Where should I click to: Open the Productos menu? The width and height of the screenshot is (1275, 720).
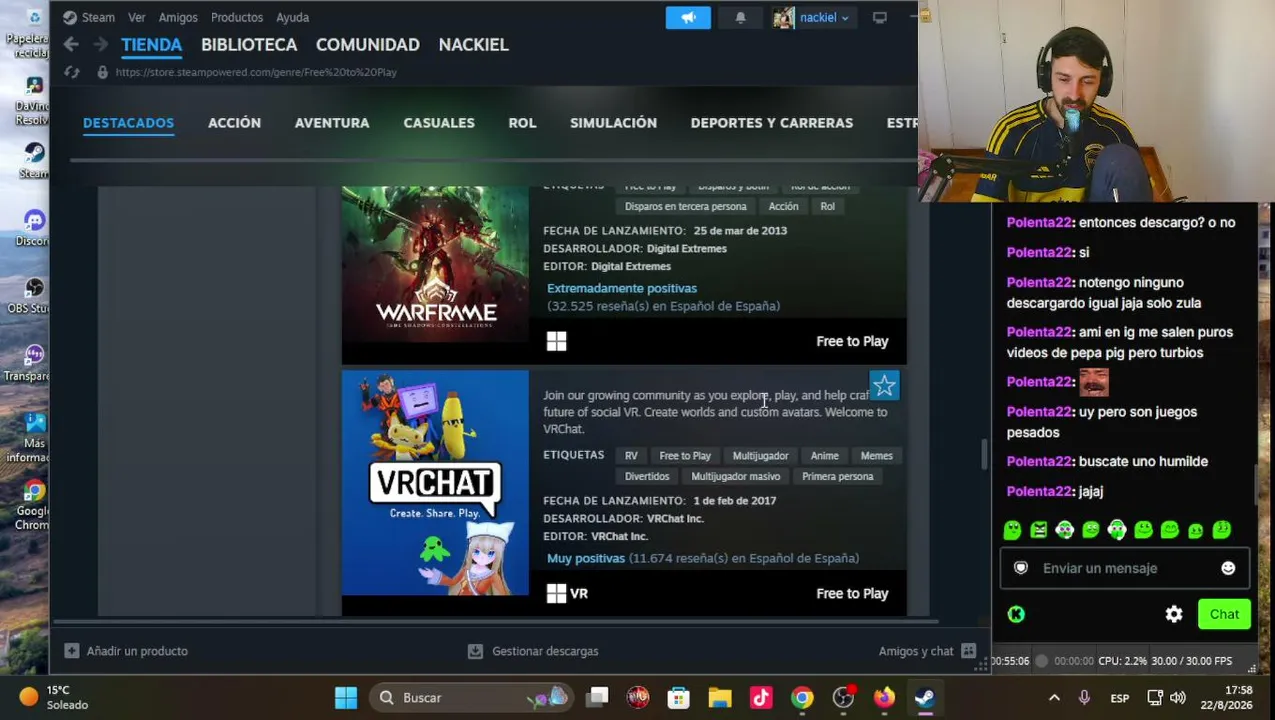[x=237, y=17]
